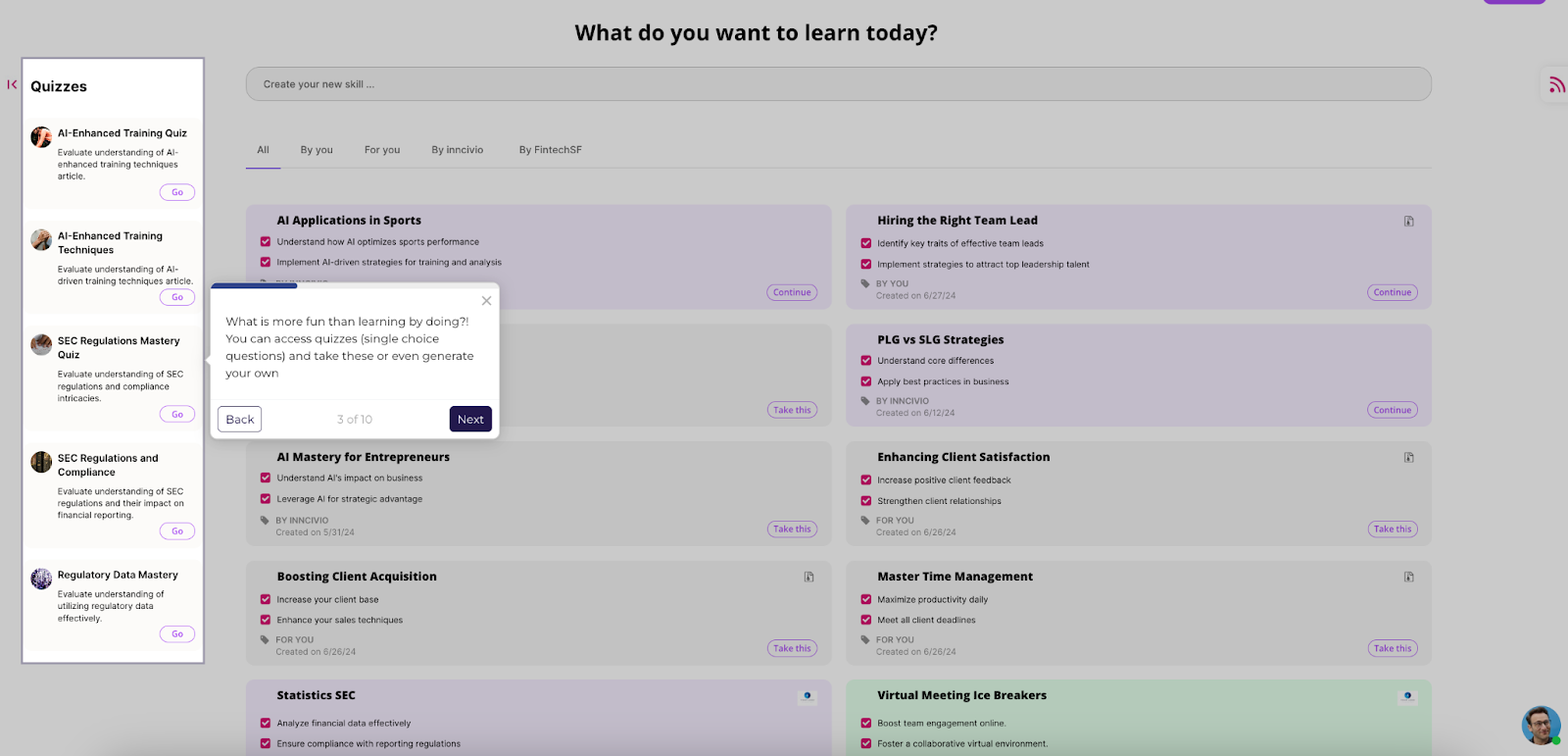Click tag icon on Boosting Client Acquisition
The height and width of the screenshot is (756, 1568).
(x=265, y=639)
